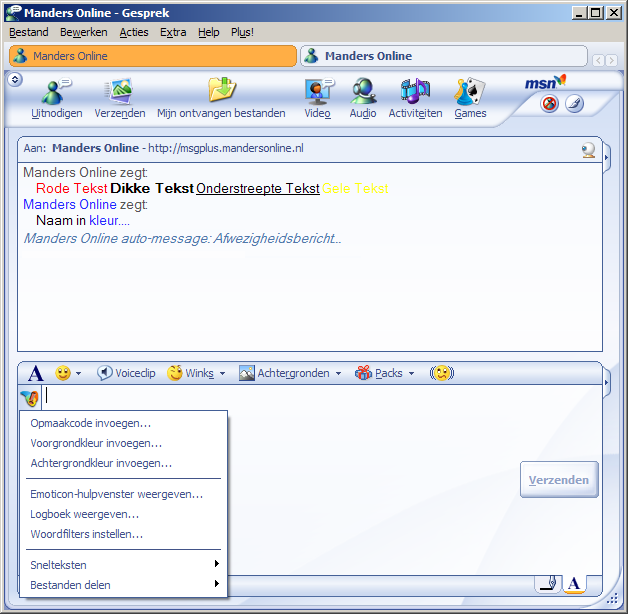Screen dimensions: 628x614
Task: Choose Woordfilters instellen...
Action: pyautogui.click(x=124, y=534)
